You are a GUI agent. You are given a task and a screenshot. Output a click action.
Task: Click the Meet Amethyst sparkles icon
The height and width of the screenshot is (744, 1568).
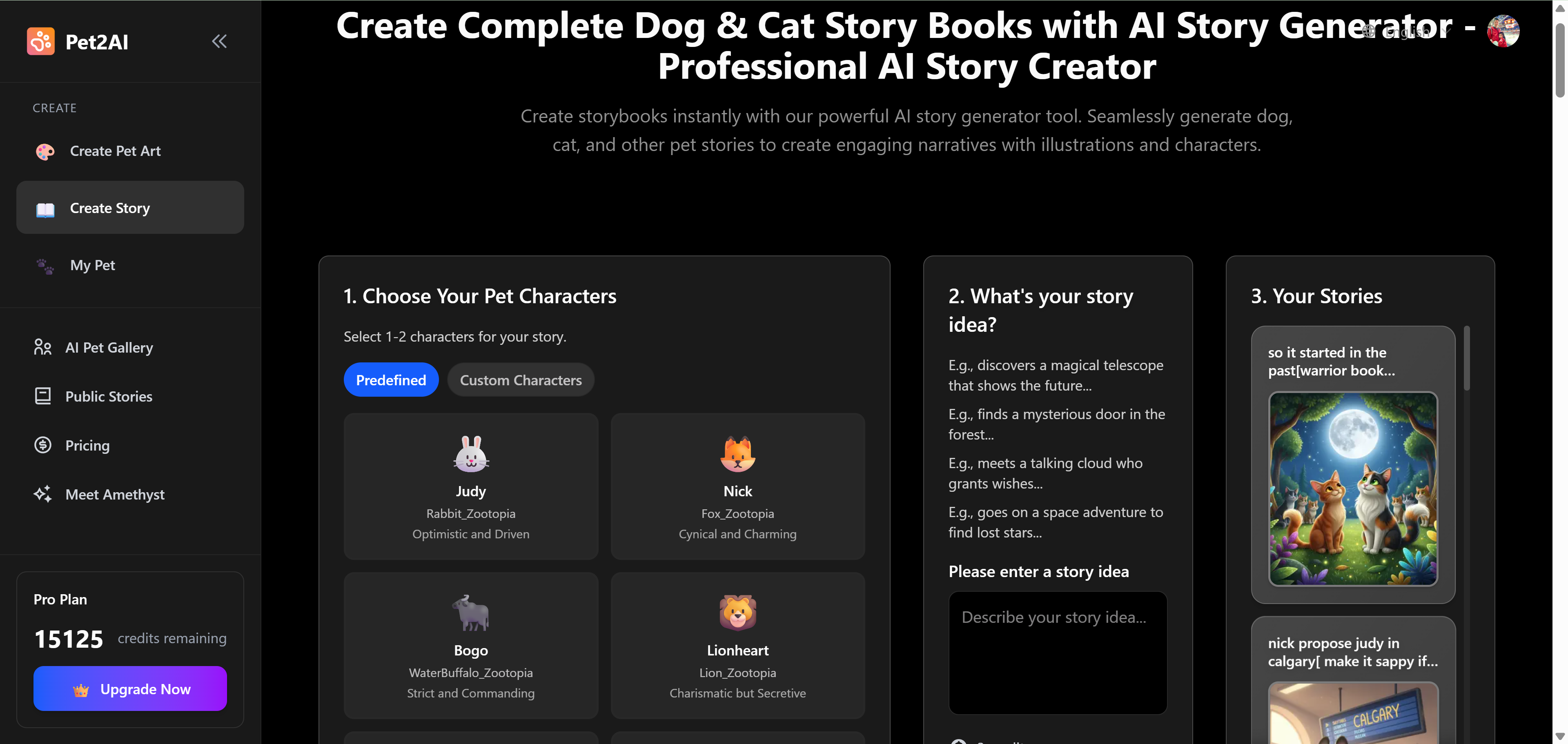point(42,494)
